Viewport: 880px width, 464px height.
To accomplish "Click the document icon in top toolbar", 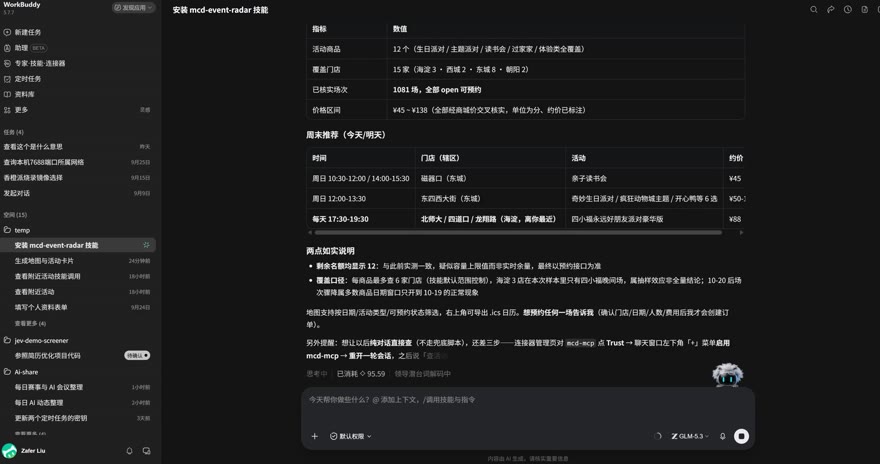I will 864,10.
